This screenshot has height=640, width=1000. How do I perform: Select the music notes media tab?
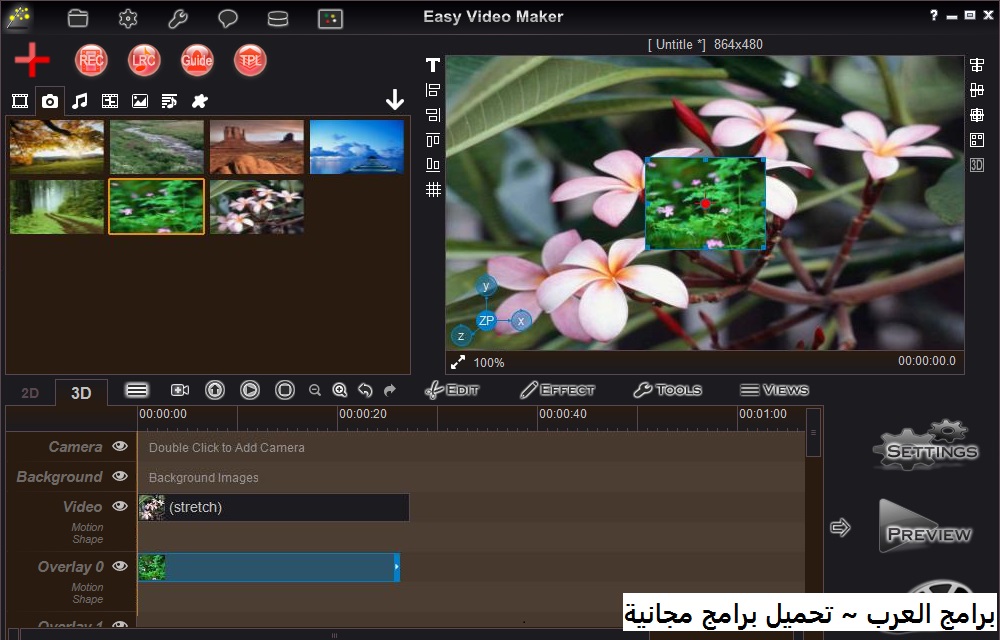click(x=80, y=100)
